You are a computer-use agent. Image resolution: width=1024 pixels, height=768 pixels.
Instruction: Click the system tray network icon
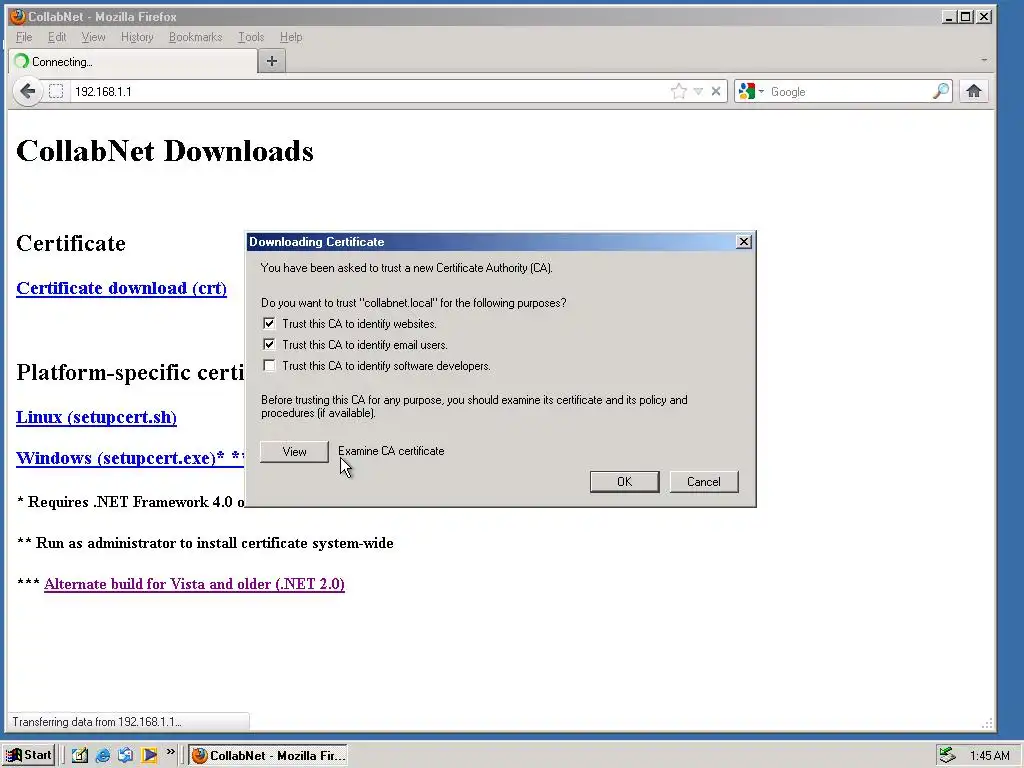coord(947,755)
